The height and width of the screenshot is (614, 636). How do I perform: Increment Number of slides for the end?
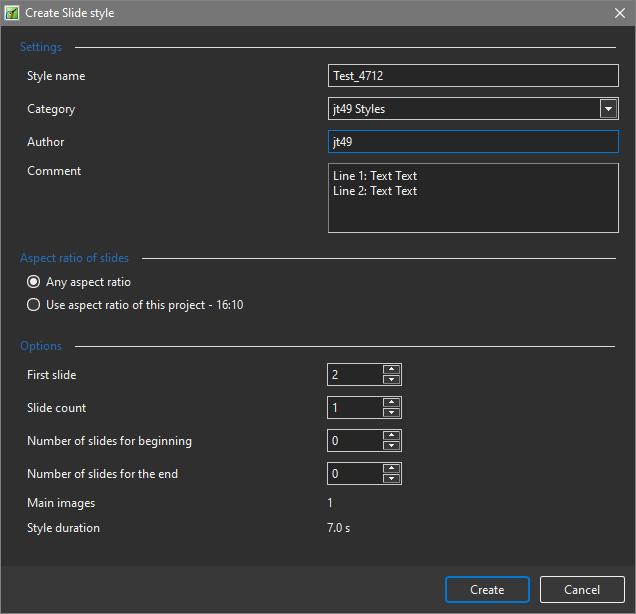click(x=392, y=468)
